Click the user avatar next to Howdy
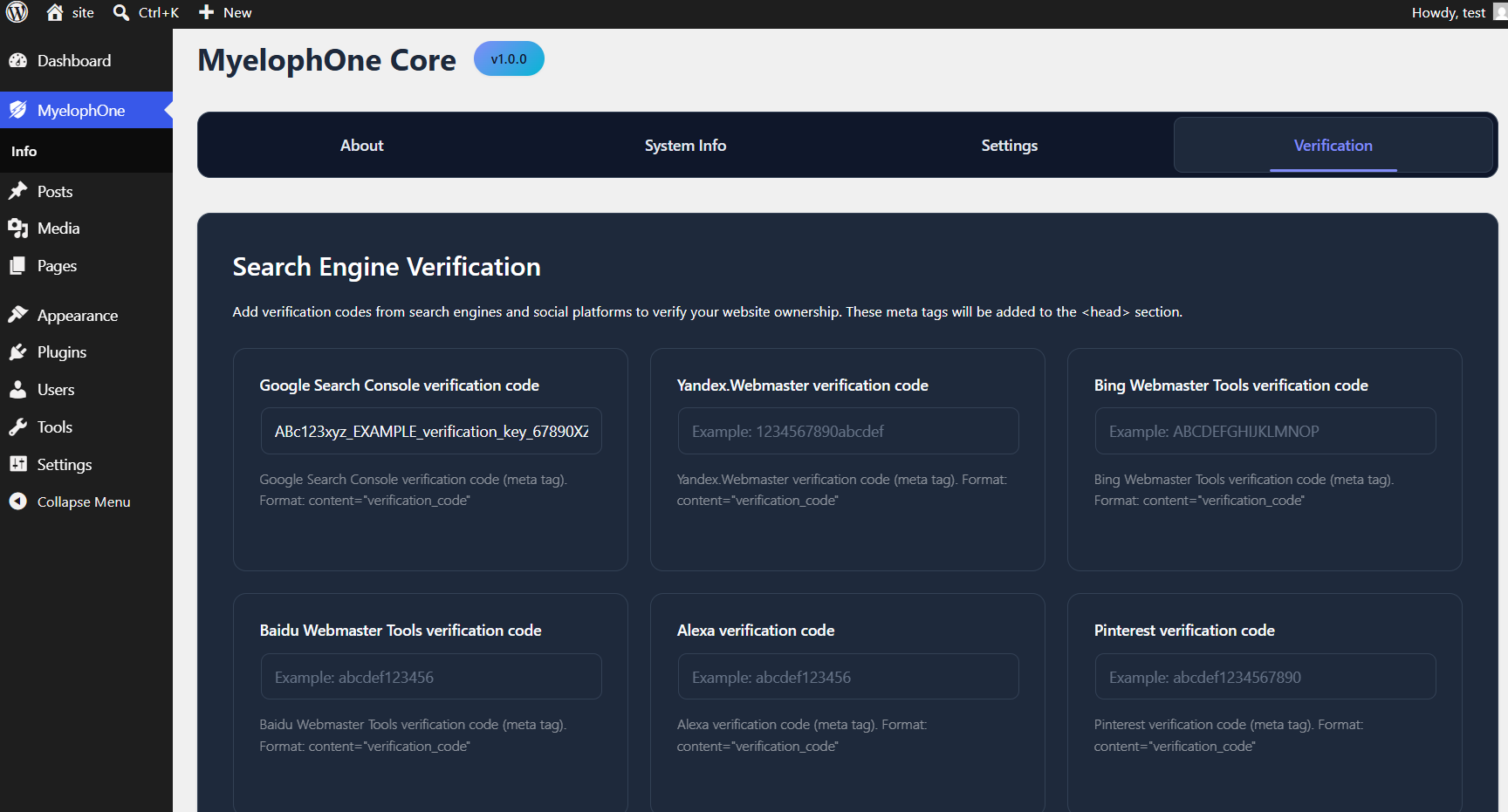Viewport: 1508px width, 812px height. coord(1500,12)
